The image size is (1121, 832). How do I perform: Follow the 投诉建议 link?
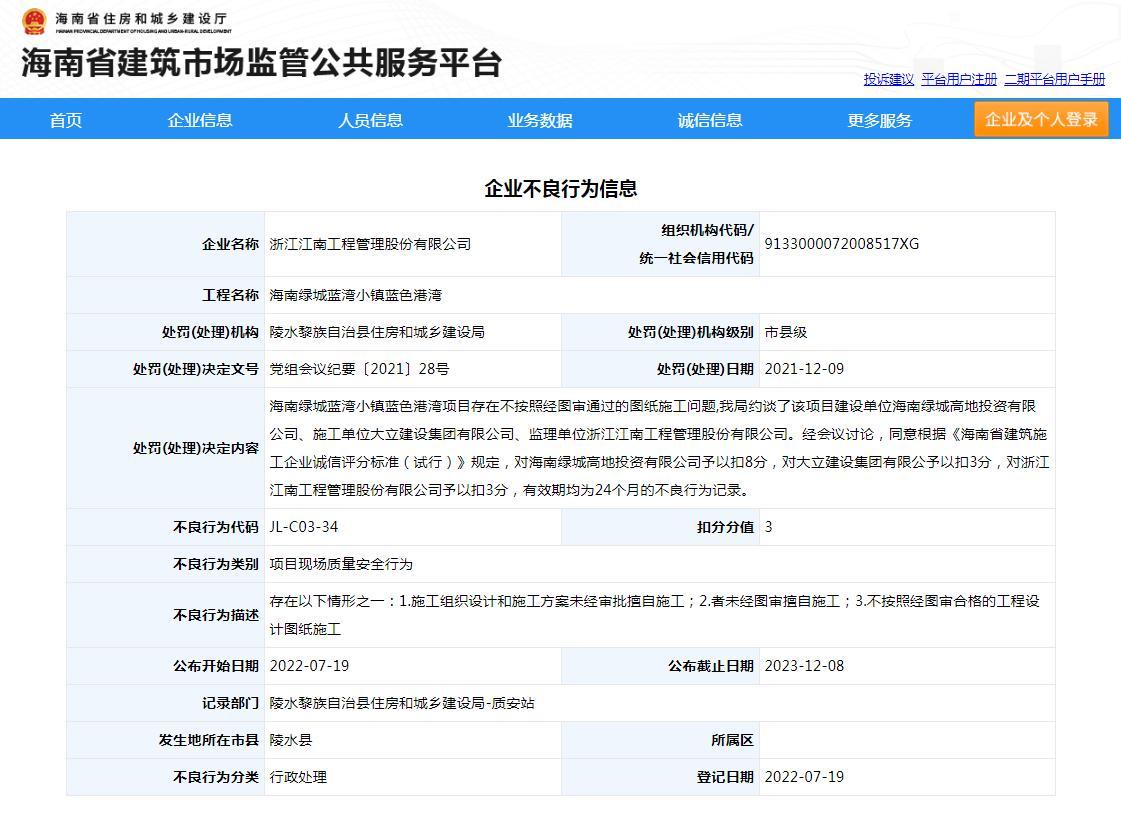[889, 79]
